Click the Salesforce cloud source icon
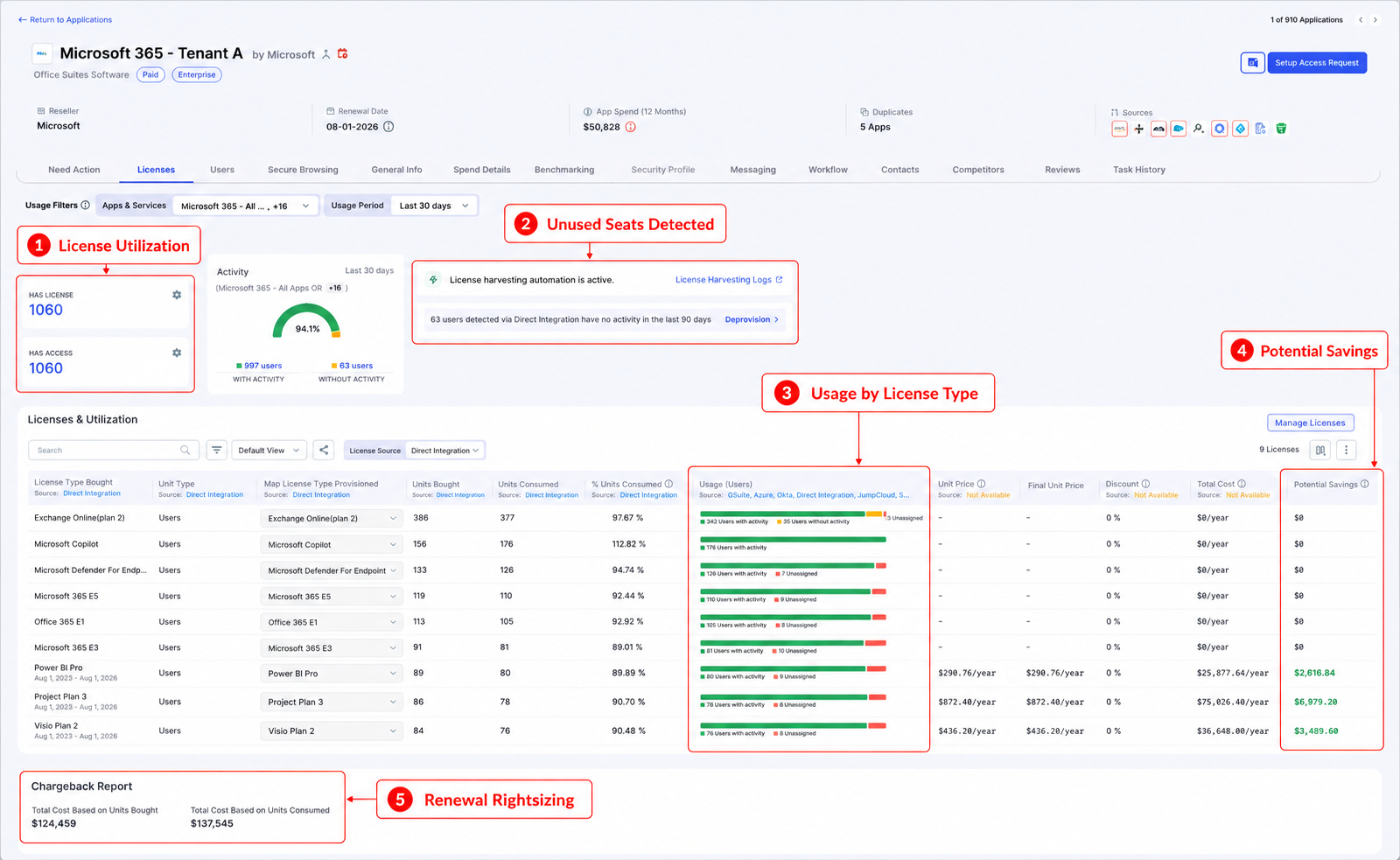This screenshot has width=1400, height=860. [x=1179, y=129]
